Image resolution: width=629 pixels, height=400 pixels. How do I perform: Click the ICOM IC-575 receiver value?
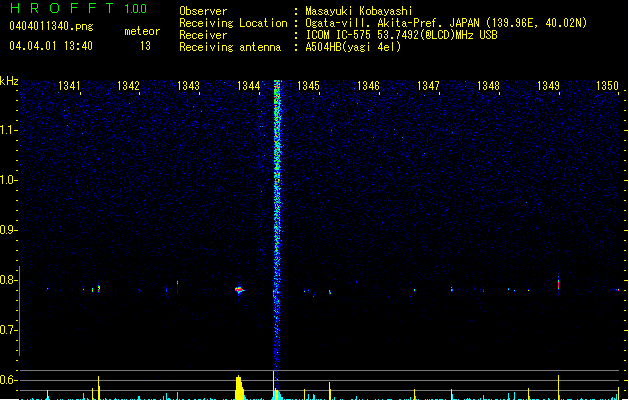pos(401,35)
